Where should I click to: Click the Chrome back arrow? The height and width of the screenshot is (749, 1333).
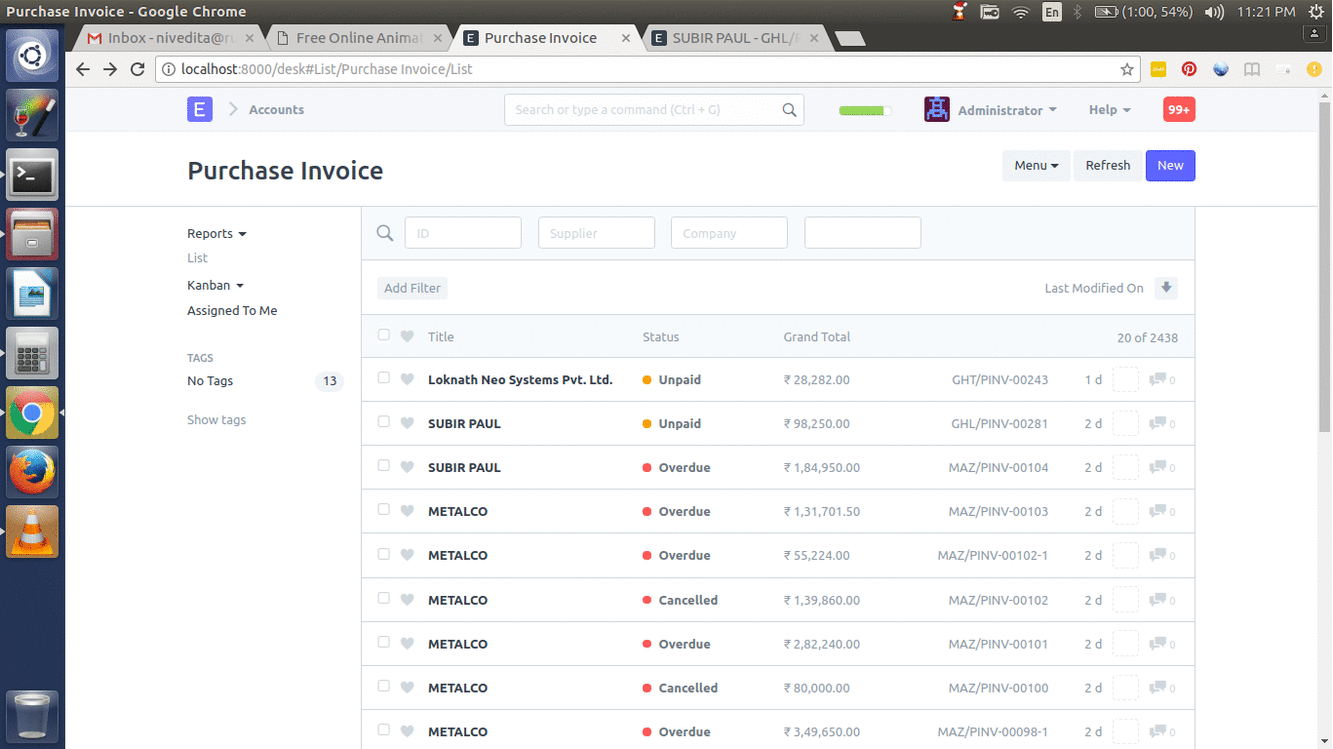83,69
